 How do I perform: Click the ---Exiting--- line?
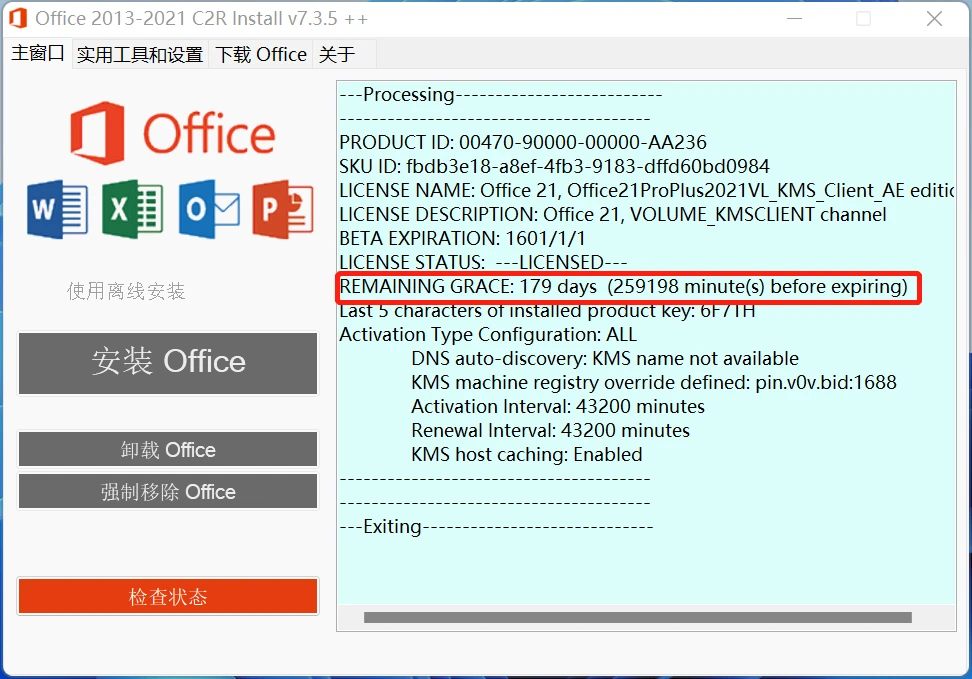(496, 526)
